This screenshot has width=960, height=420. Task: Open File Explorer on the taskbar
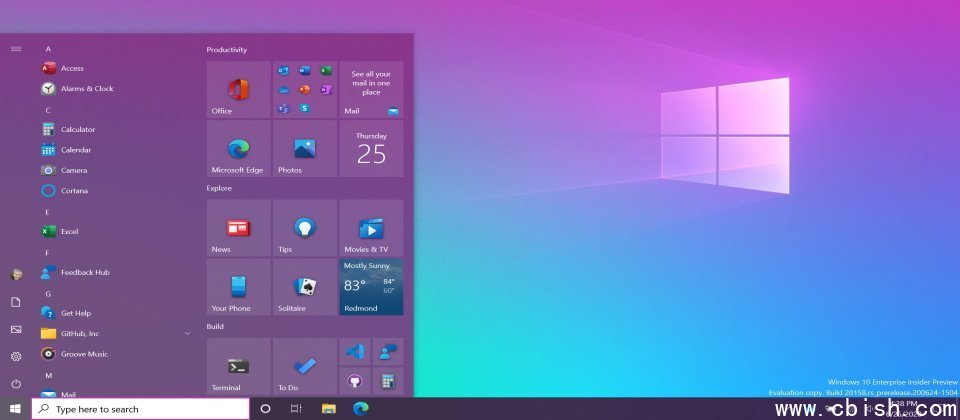[x=329, y=408]
